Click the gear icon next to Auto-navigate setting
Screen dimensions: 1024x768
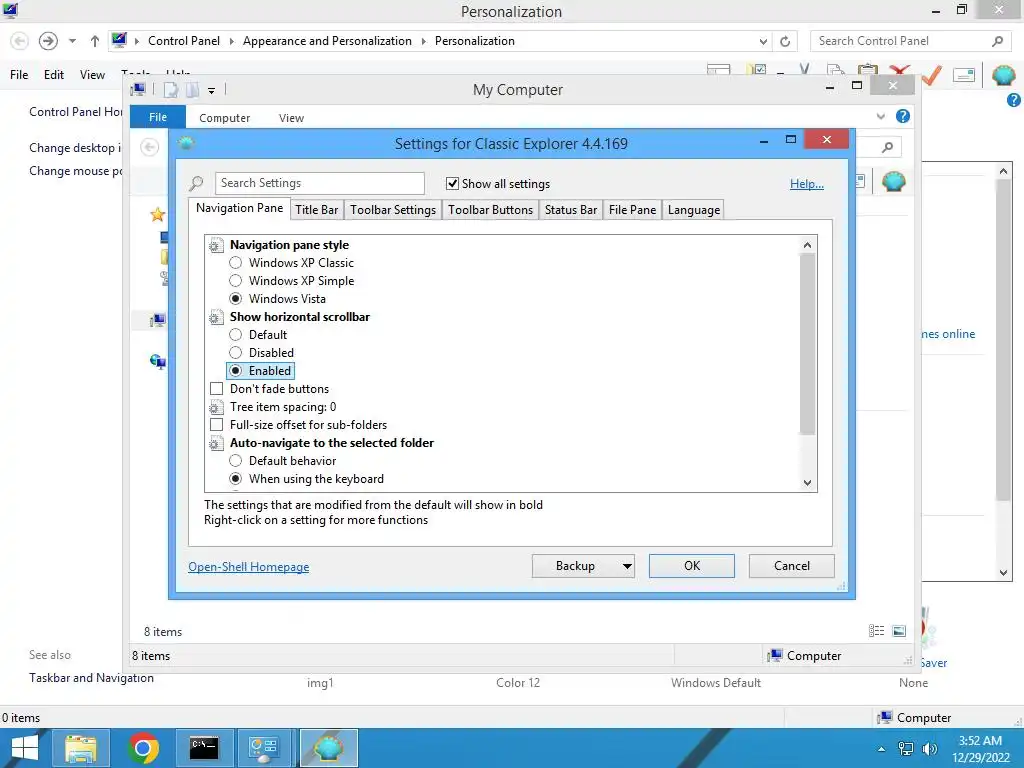pos(216,443)
